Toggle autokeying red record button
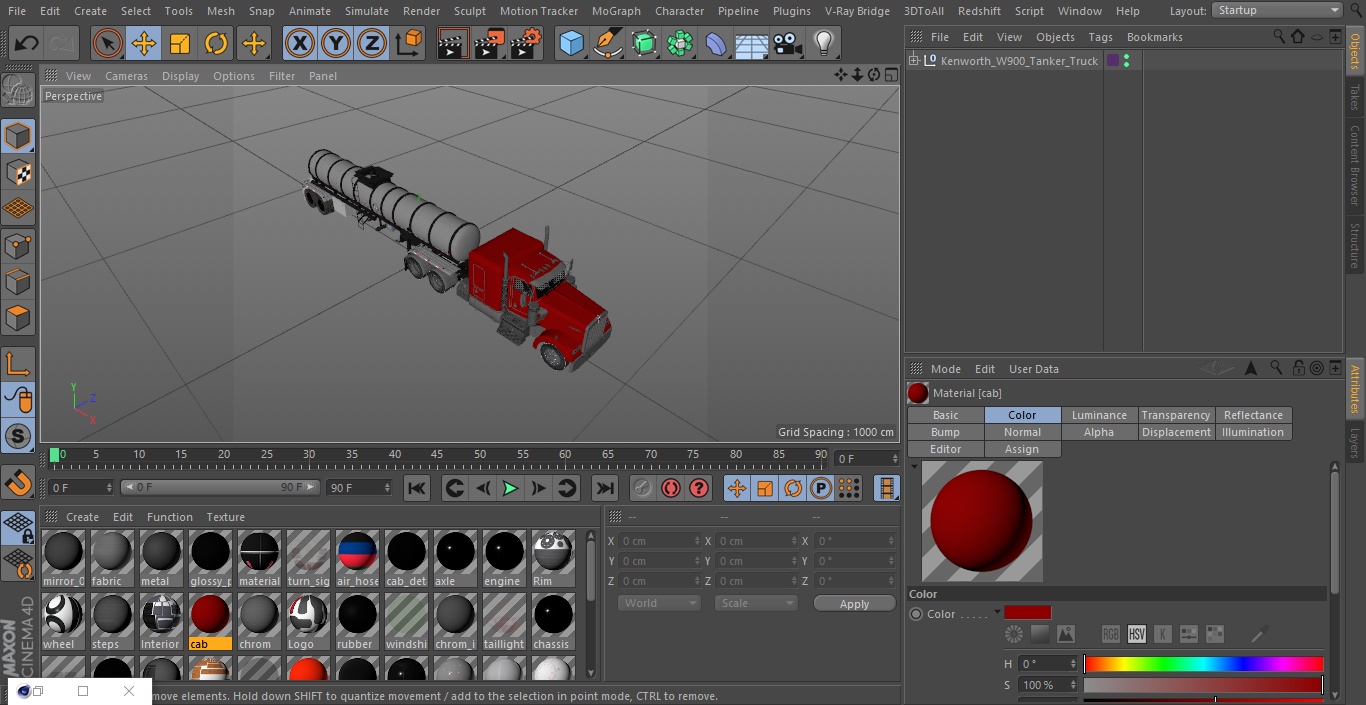Image resolution: width=1366 pixels, height=705 pixels. coord(671,488)
